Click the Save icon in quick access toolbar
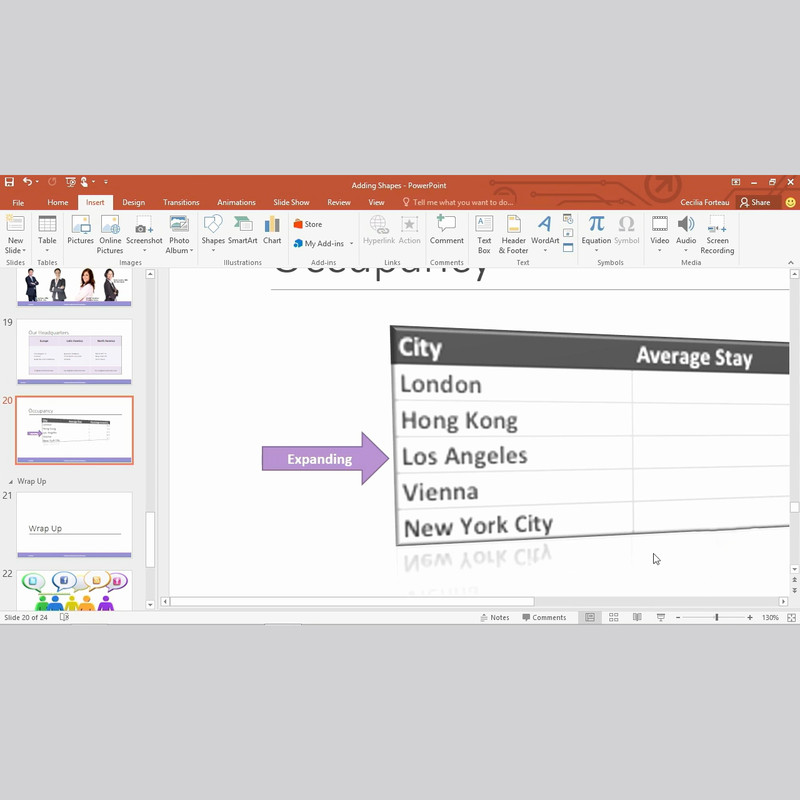Viewport: 800px width, 800px height. [x=9, y=182]
